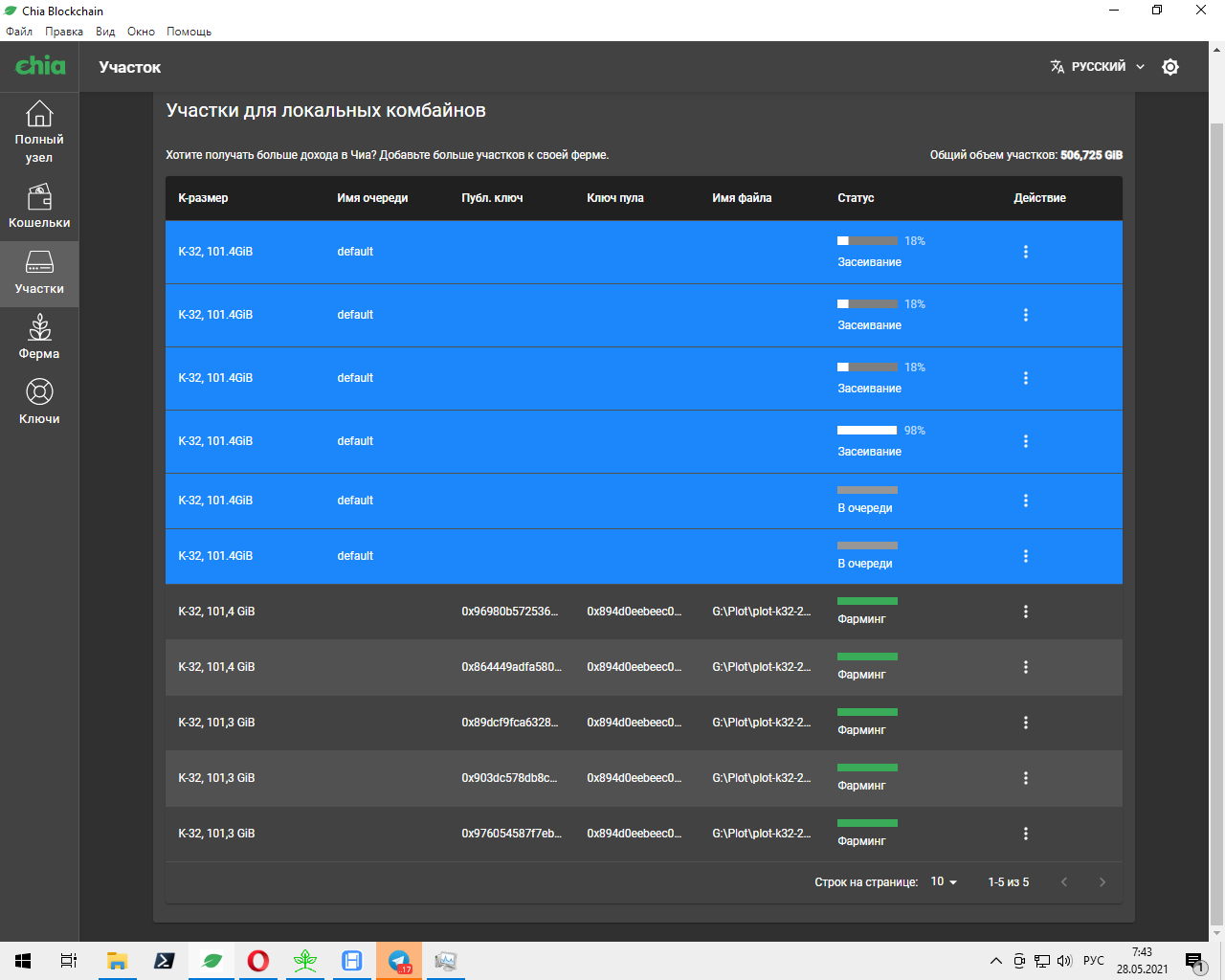Click the РУС input language indicator
This screenshot has width=1225, height=980.
pos(1094,961)
